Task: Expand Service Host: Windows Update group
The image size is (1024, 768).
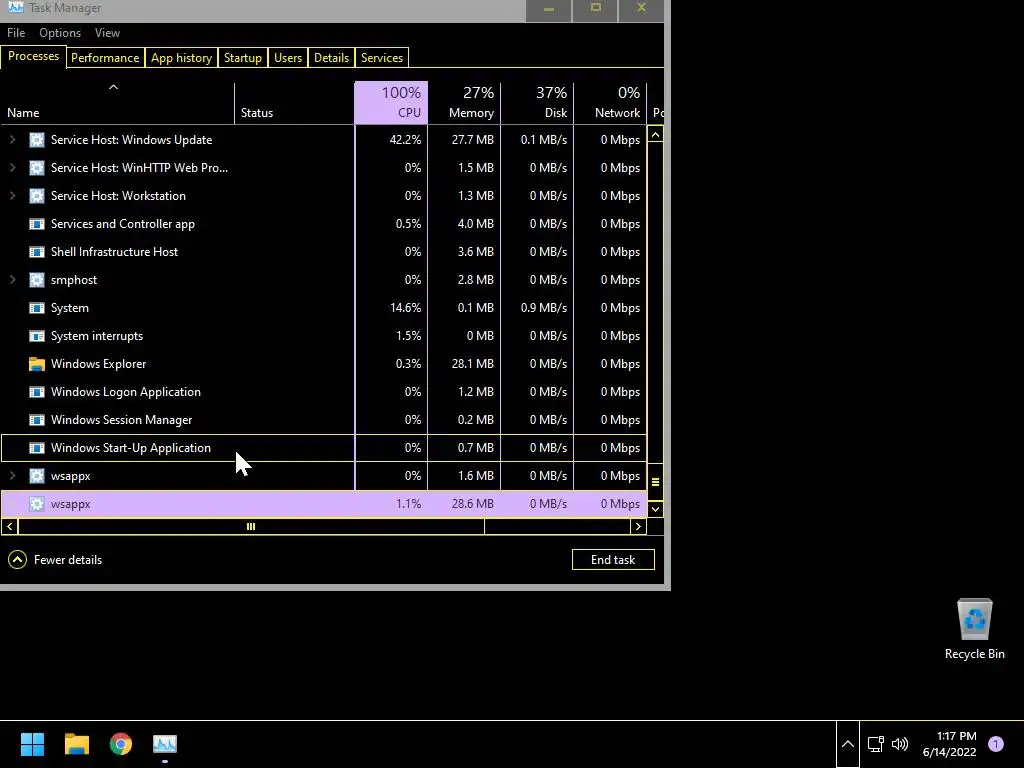Action: [12, 140]
